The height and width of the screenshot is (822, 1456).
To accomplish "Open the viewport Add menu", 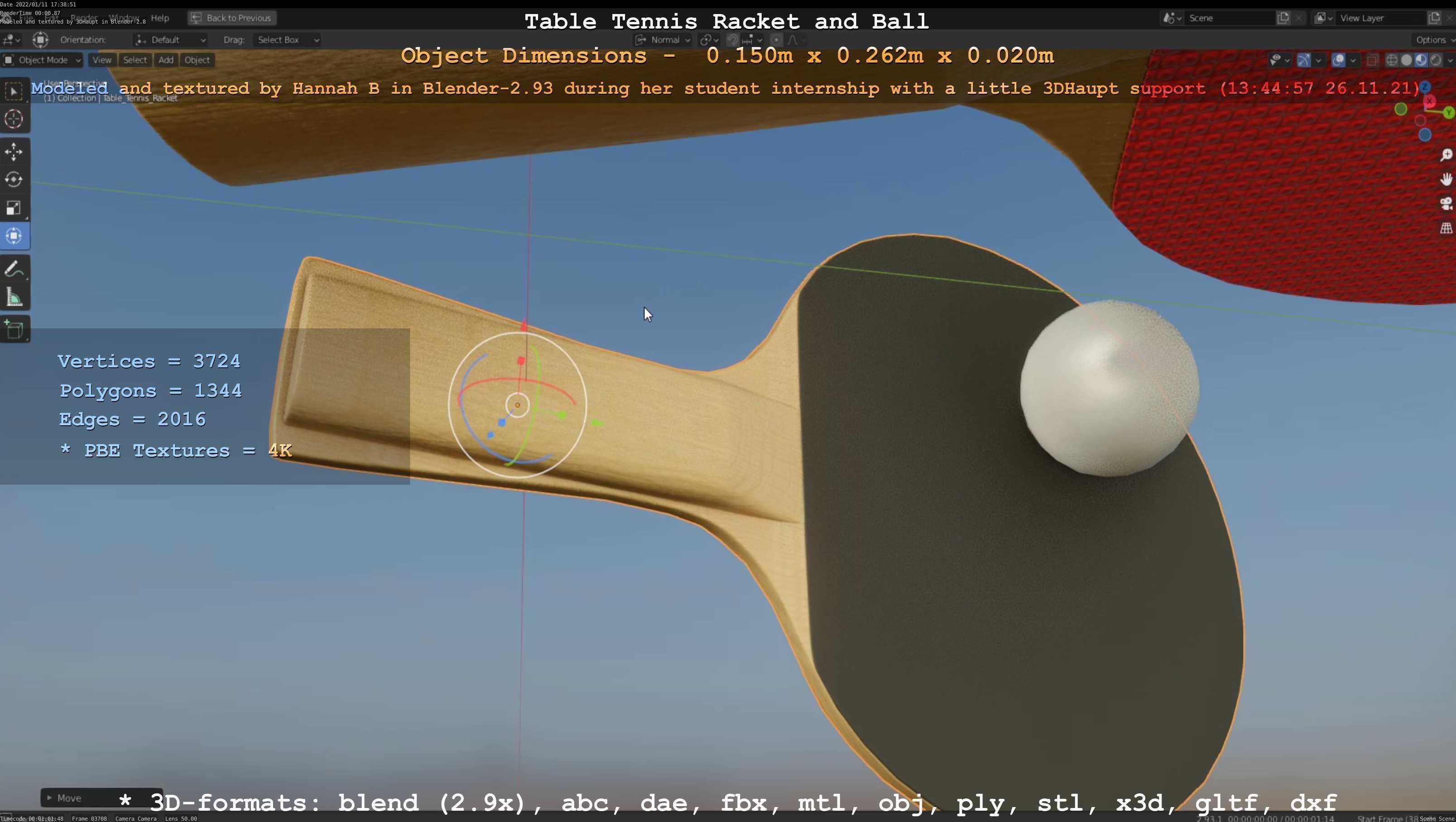I will coord(166,60).
